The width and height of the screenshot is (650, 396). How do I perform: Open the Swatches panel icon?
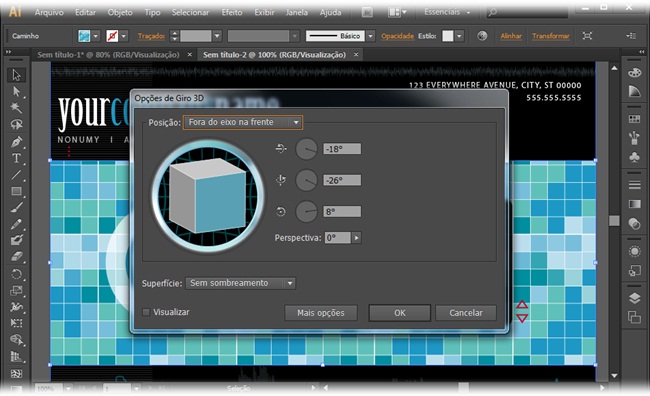click(634, 119)
